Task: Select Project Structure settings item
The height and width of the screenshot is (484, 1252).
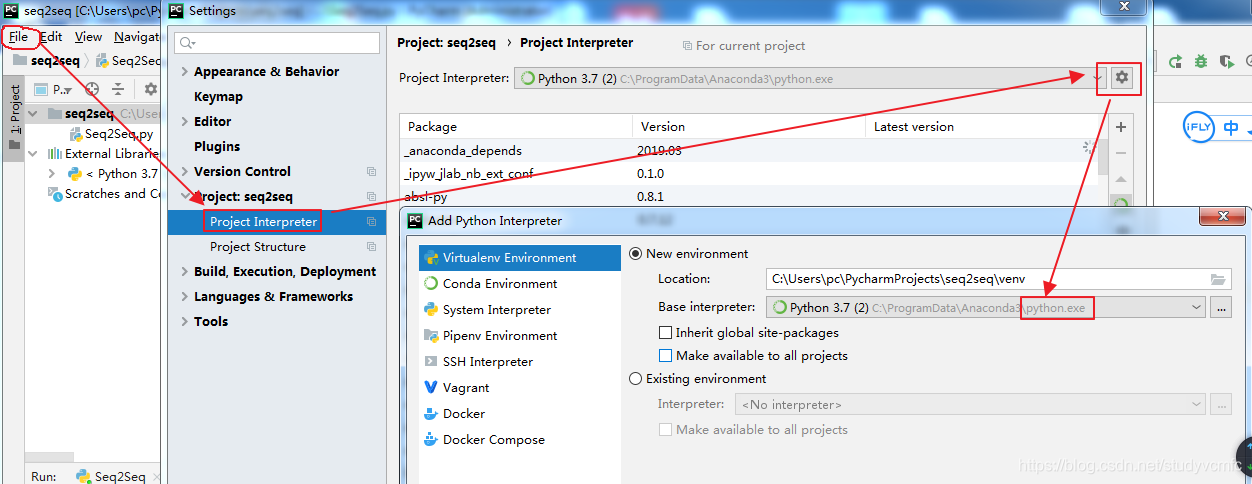Action: point(277,247)
